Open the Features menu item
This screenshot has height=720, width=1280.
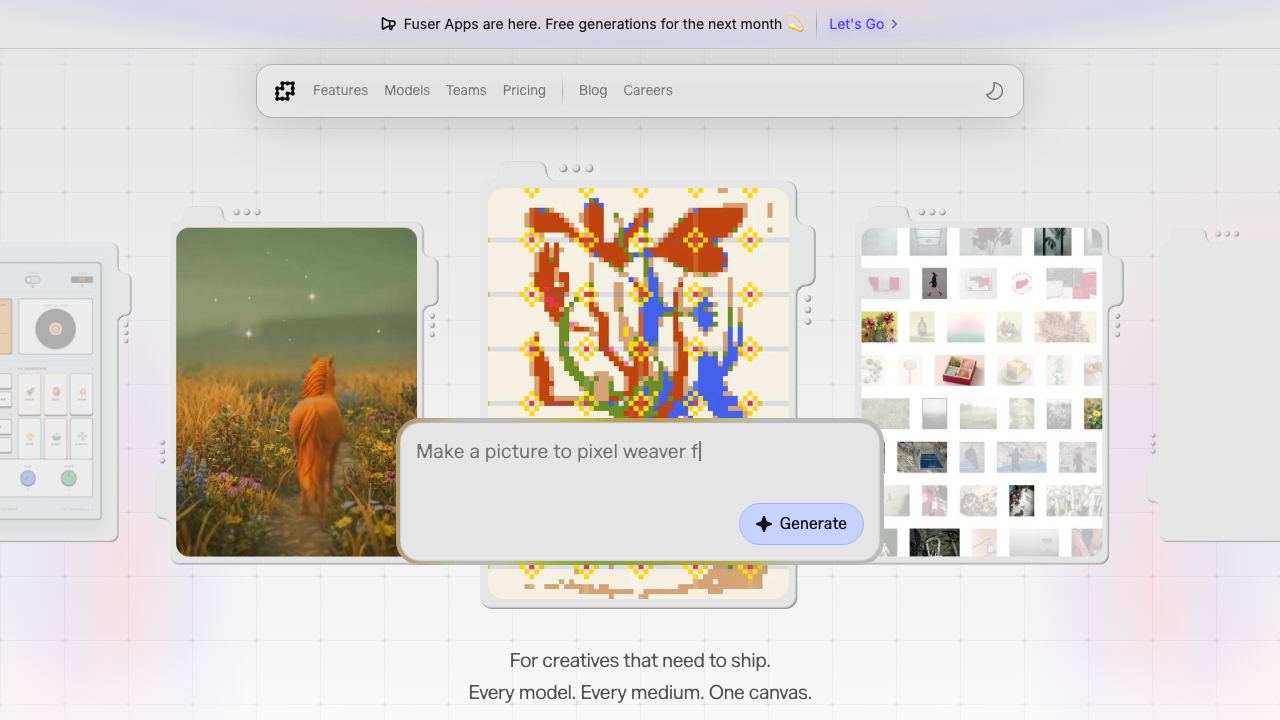coord(340,90)
